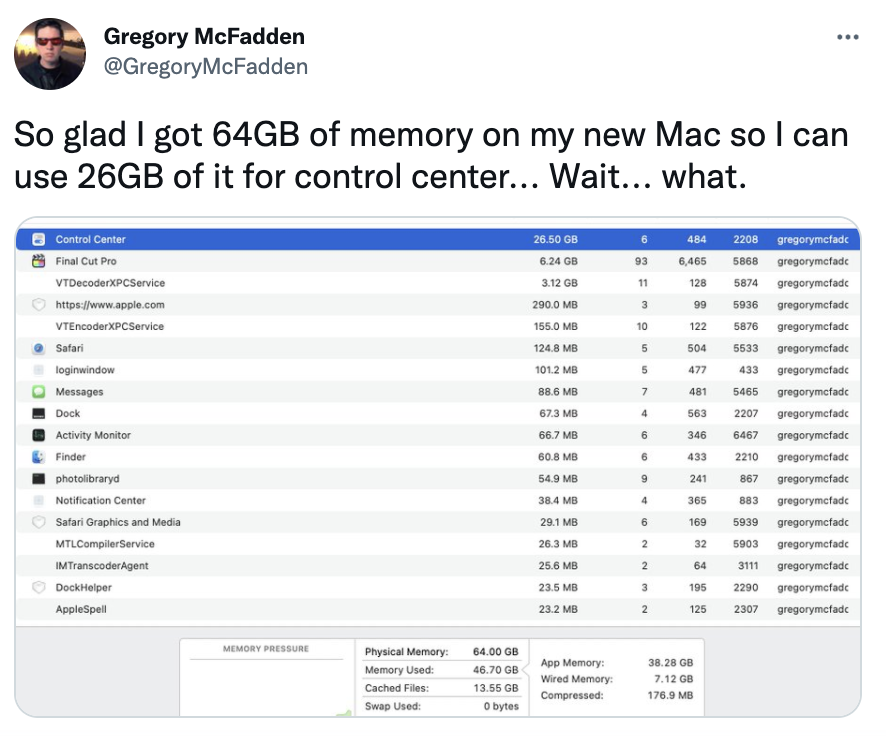Open Gregory McFadden's profile avatar
Screen dimensions: 886x736
tap(50, 53)
